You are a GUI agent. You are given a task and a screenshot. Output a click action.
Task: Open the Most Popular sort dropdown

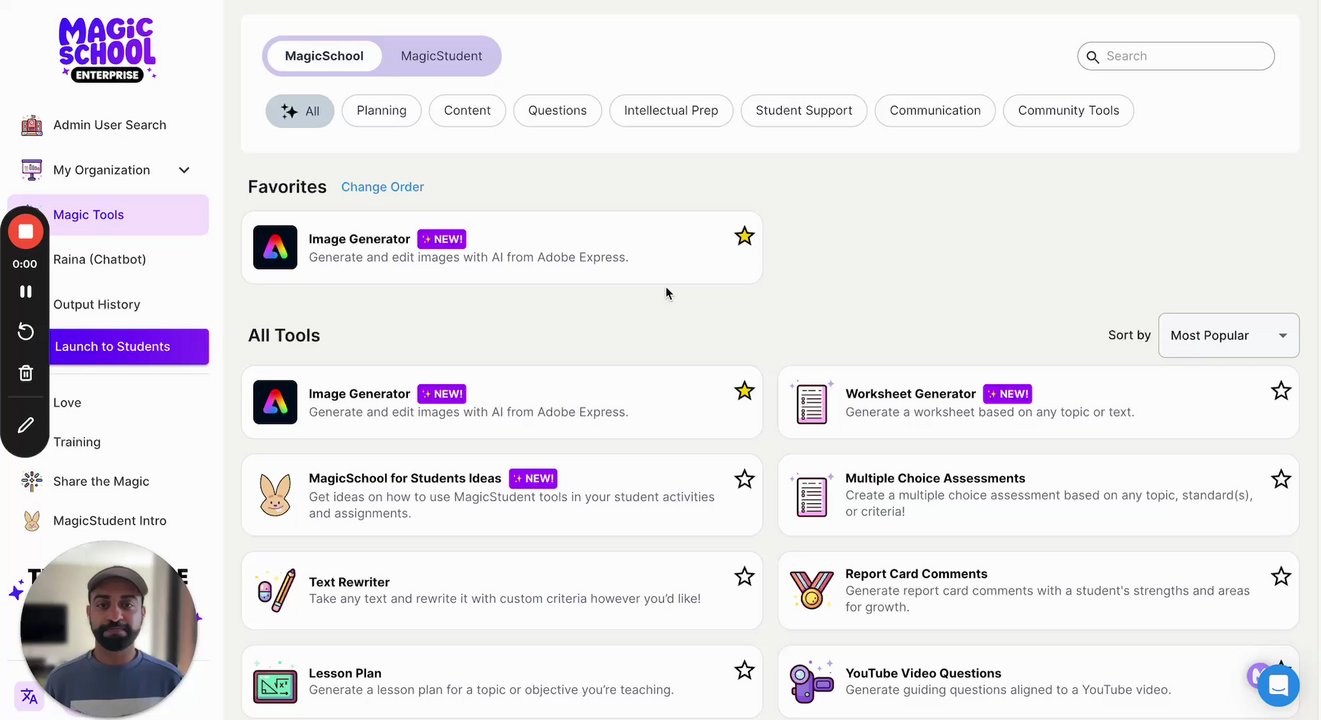tap(1228, 336)
